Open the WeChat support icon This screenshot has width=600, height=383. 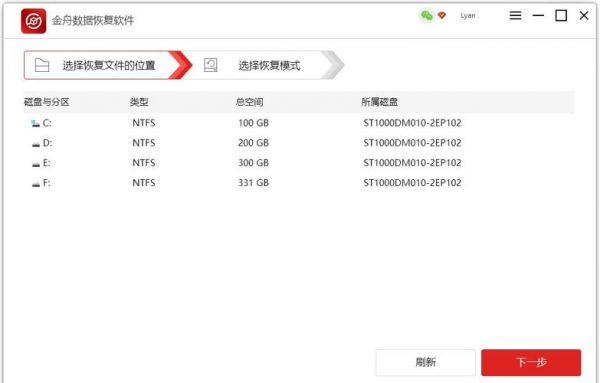[x=427, y=16]
